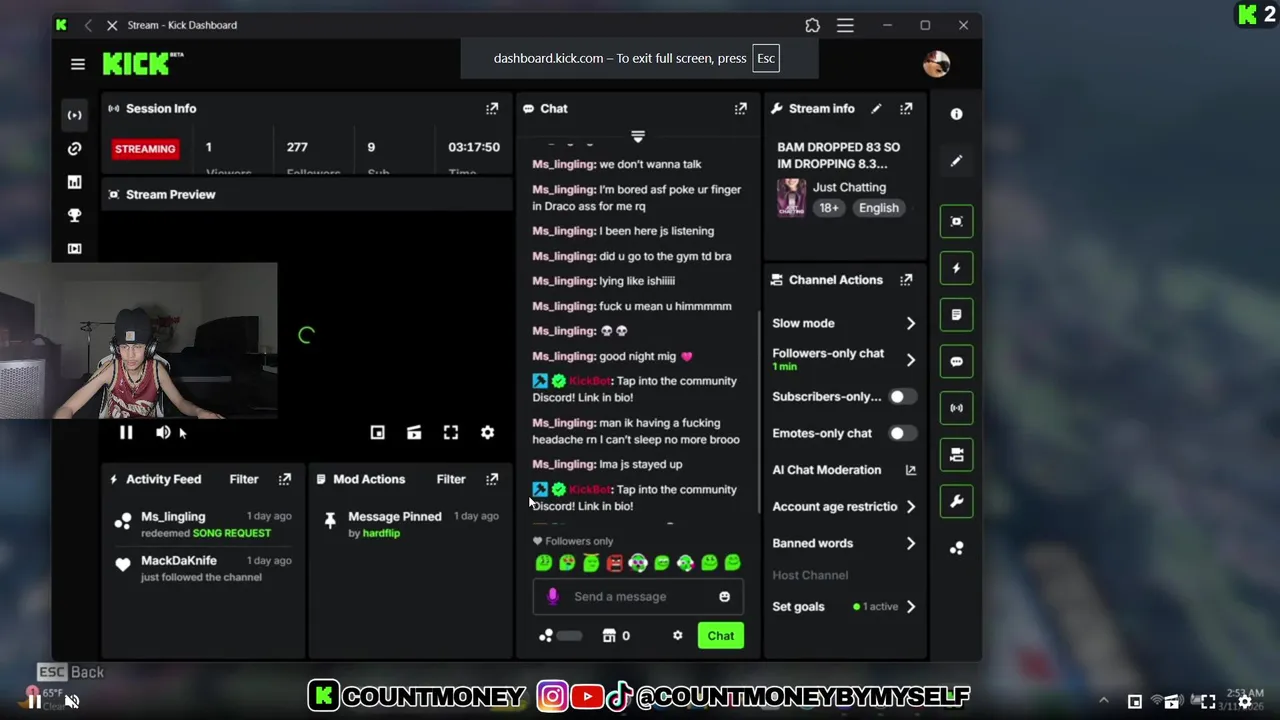
Task: Toggle the channel points switch below chat
Action: point(568,635)
